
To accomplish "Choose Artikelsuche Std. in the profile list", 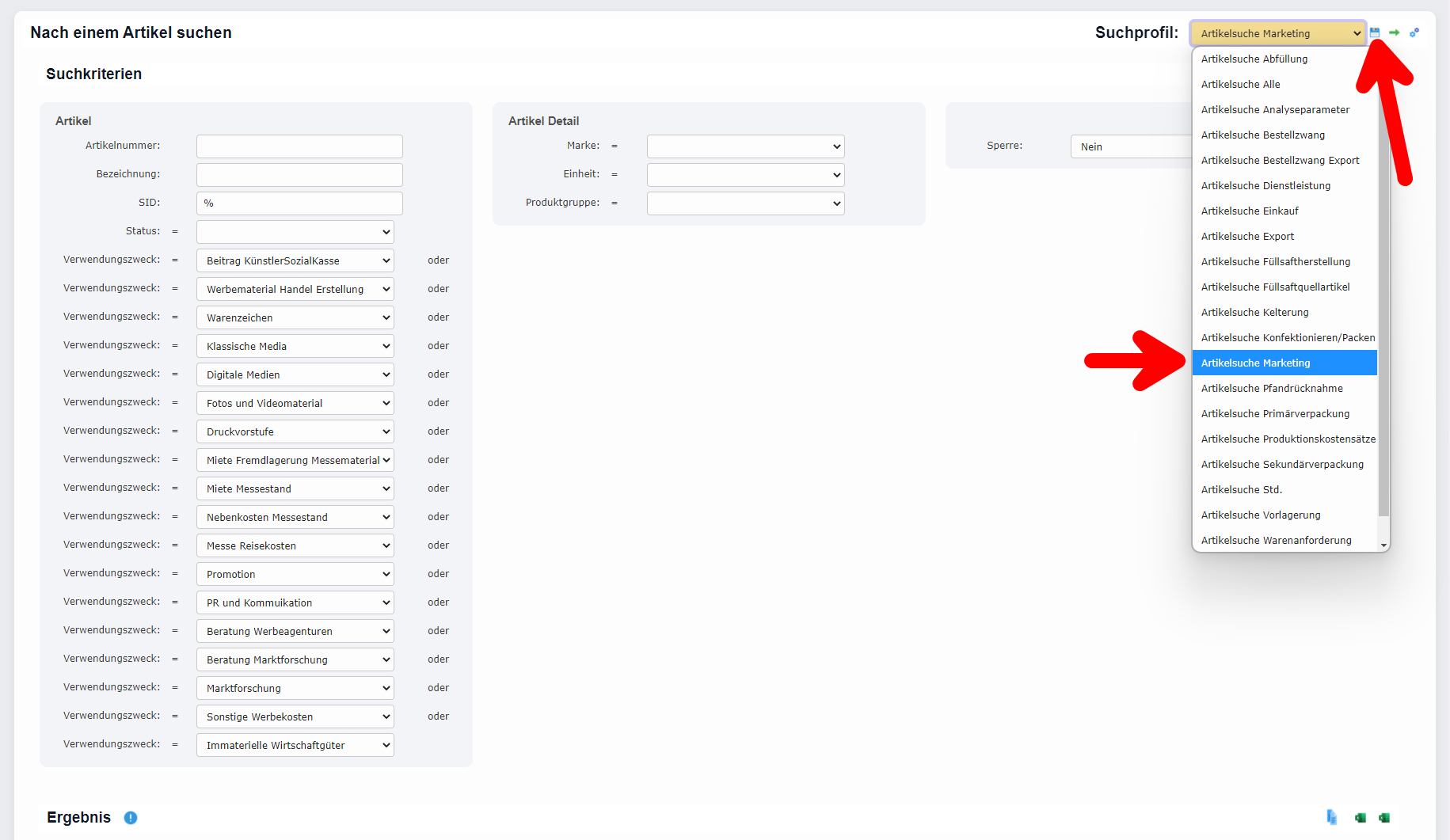I will point(1241,490).
